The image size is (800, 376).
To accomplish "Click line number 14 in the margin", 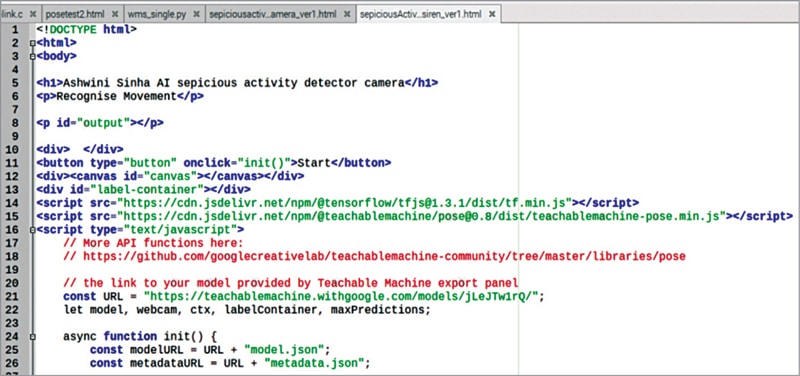I will (12, 203).
